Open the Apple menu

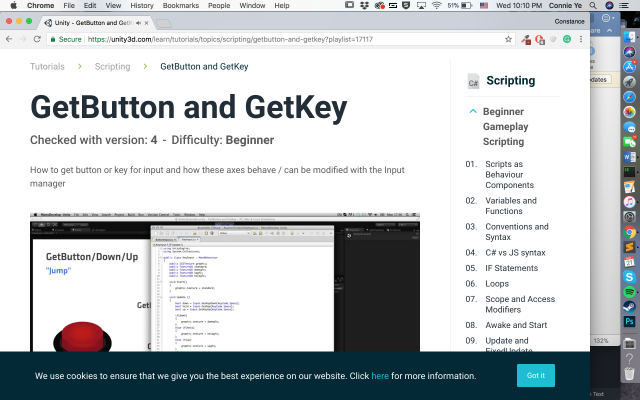pyautogui.click(x=13, y=5)
